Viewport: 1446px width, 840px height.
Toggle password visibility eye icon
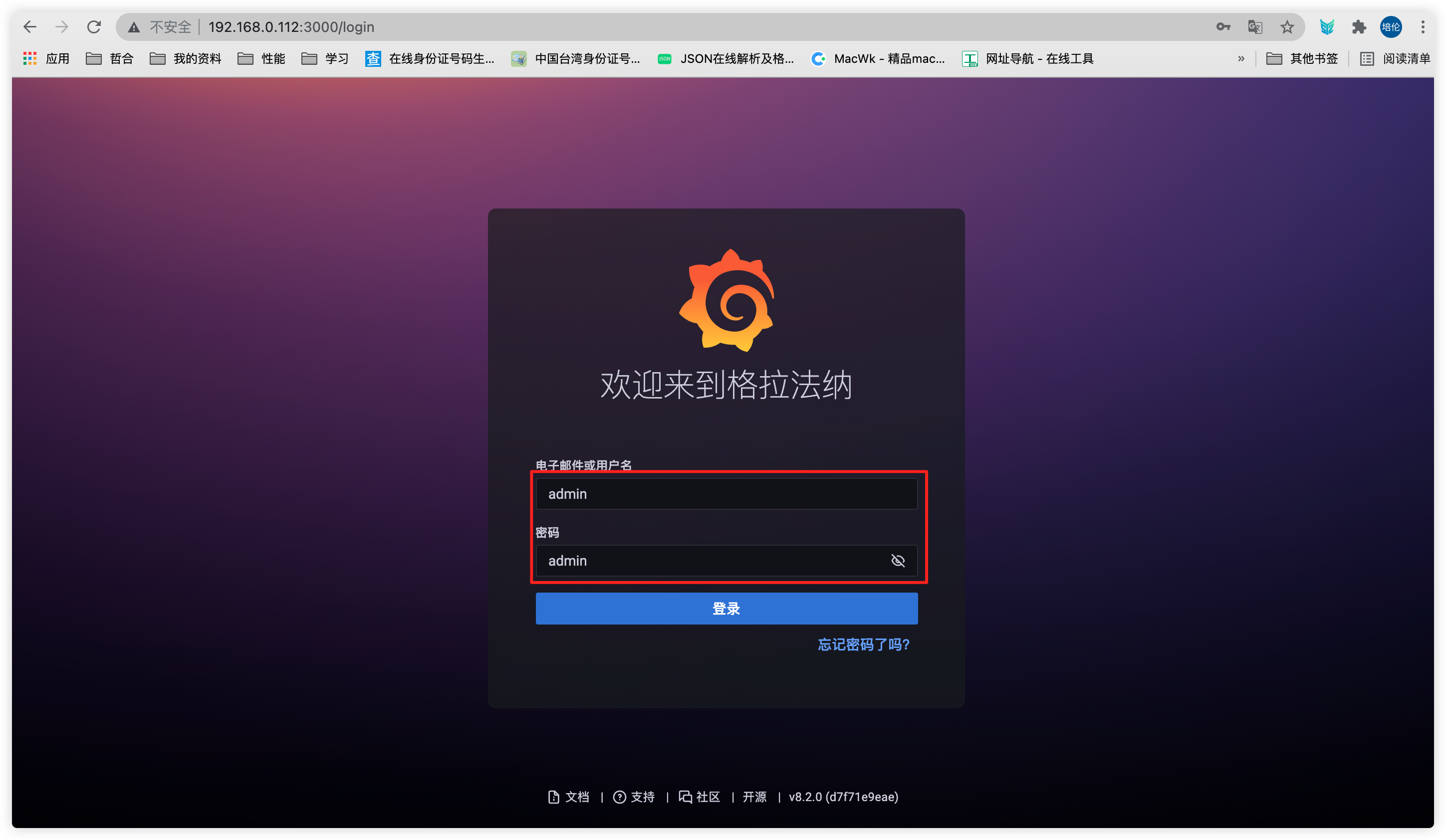click(x=898, y=561)
